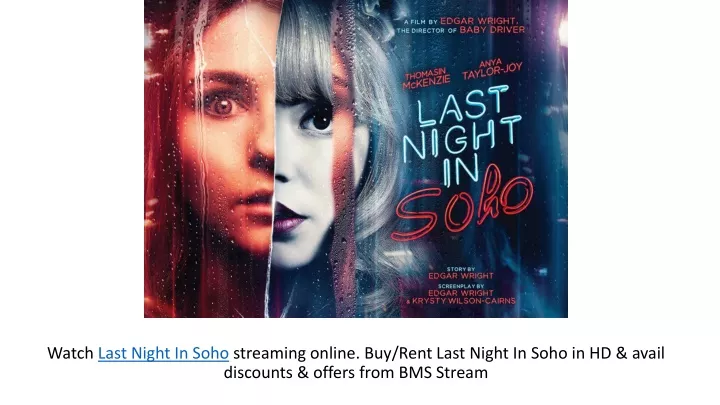Click the Anya Taylor-Joy name on the poster

pyautogui.click(x=492, y=69)
